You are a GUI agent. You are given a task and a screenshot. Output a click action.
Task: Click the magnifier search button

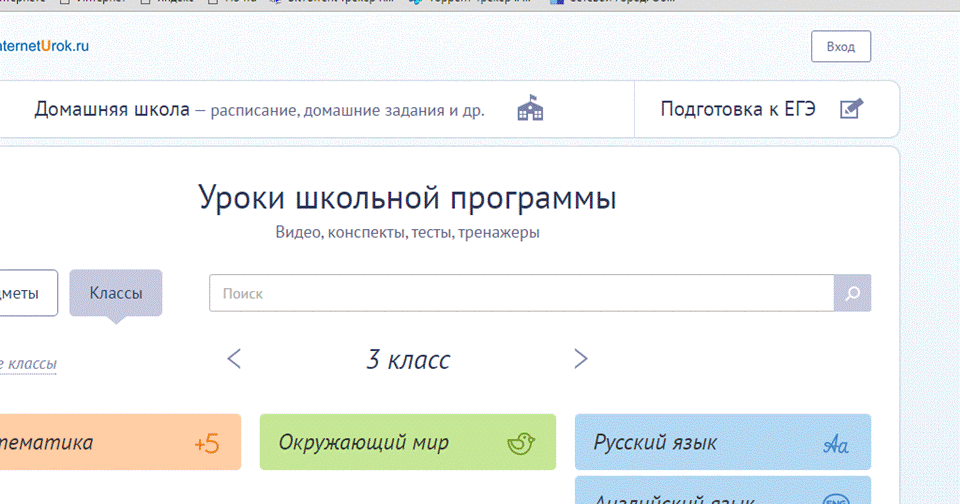click(852, 293)
